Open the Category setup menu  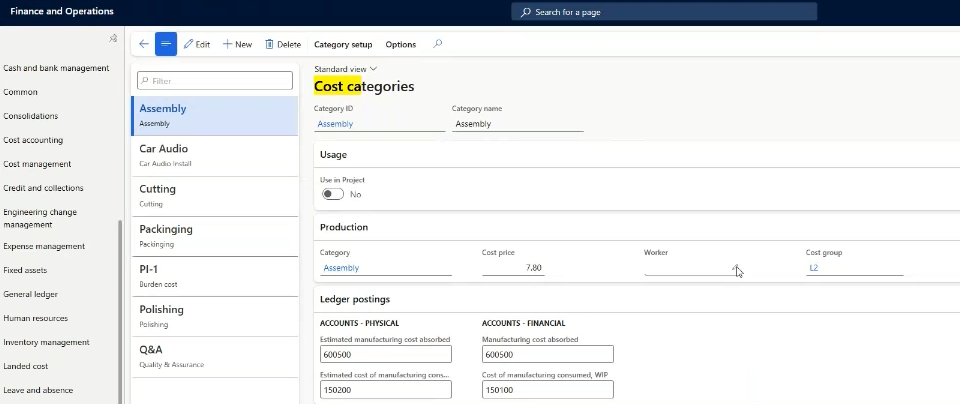tap(343, 45)
